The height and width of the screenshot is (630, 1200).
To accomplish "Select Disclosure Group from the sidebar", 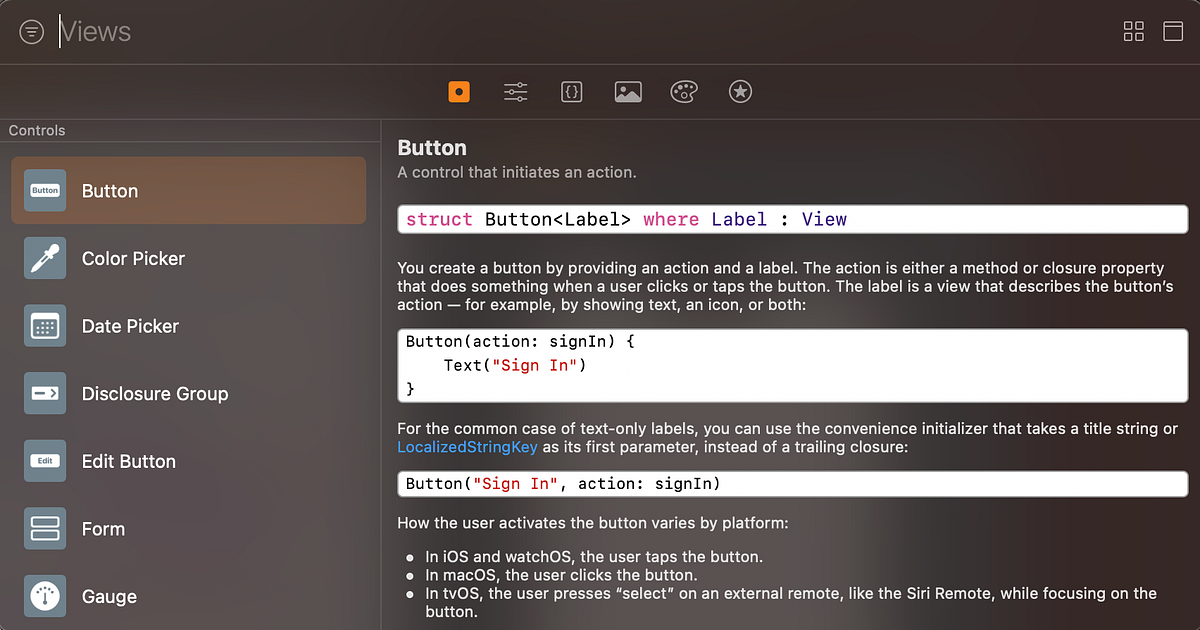I will (155, 393).
